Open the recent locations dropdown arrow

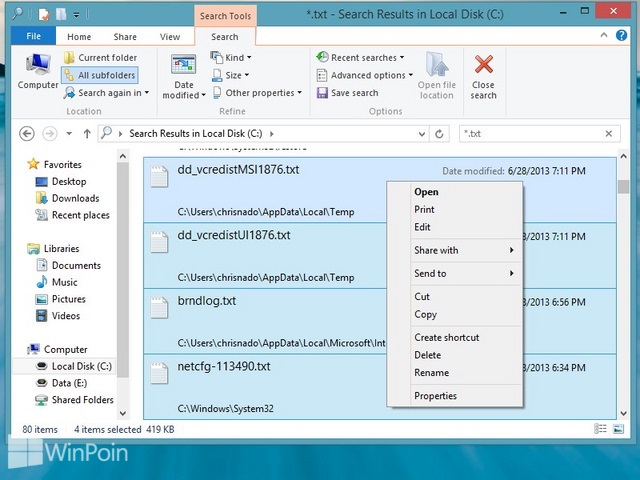[x=69, y=133]
